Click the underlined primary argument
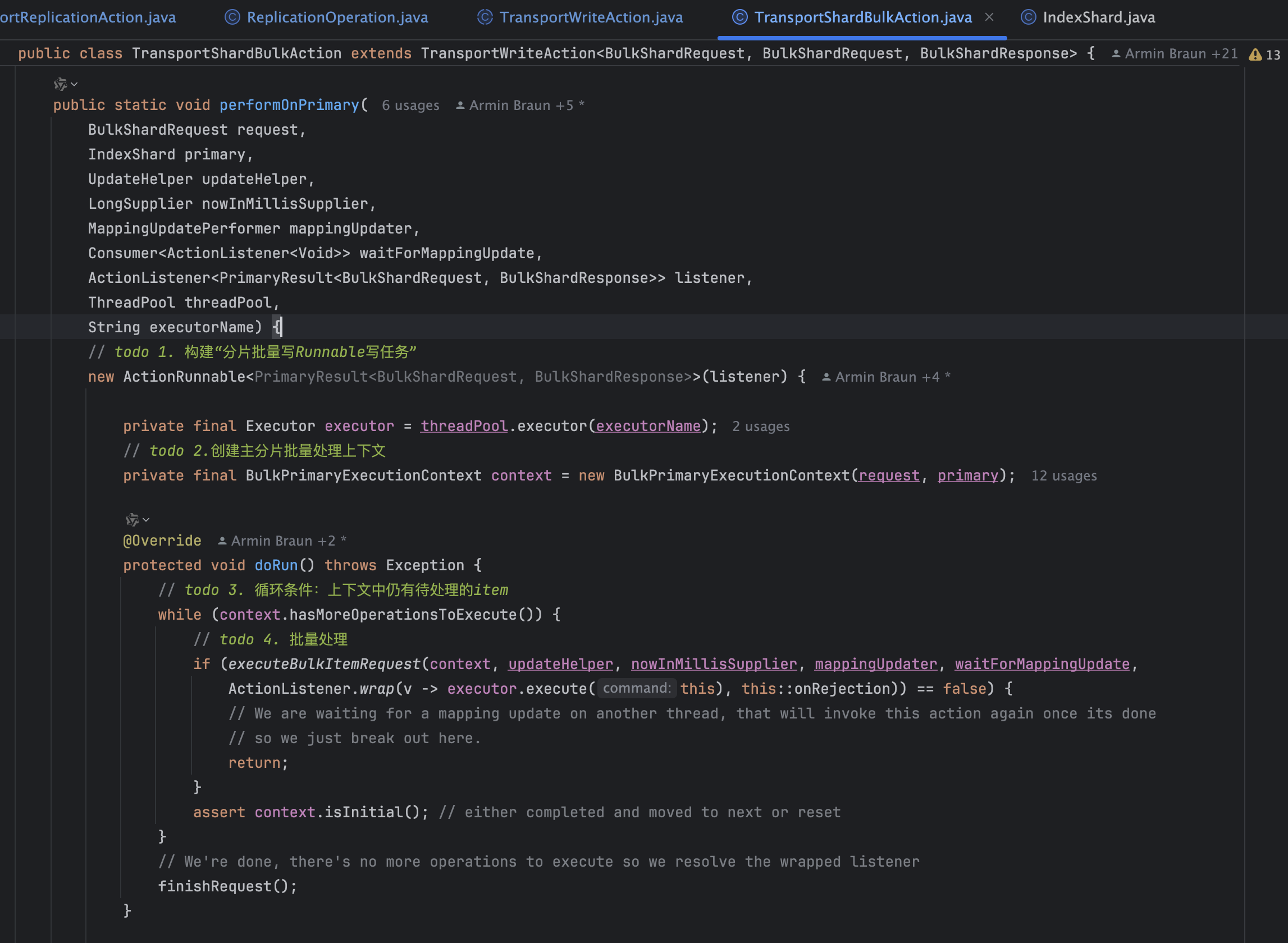The image size is (1288, 943). tap(969, 476)
